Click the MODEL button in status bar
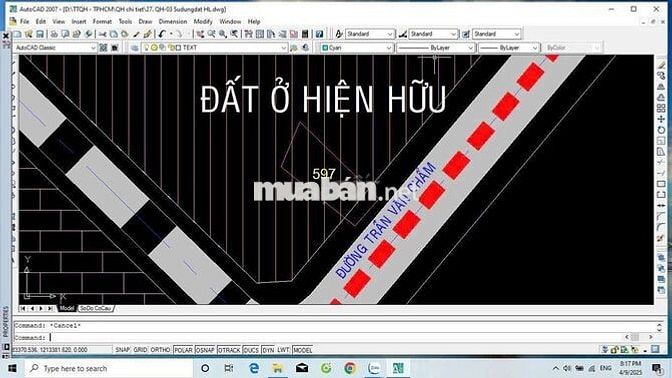 coord(303,350)
